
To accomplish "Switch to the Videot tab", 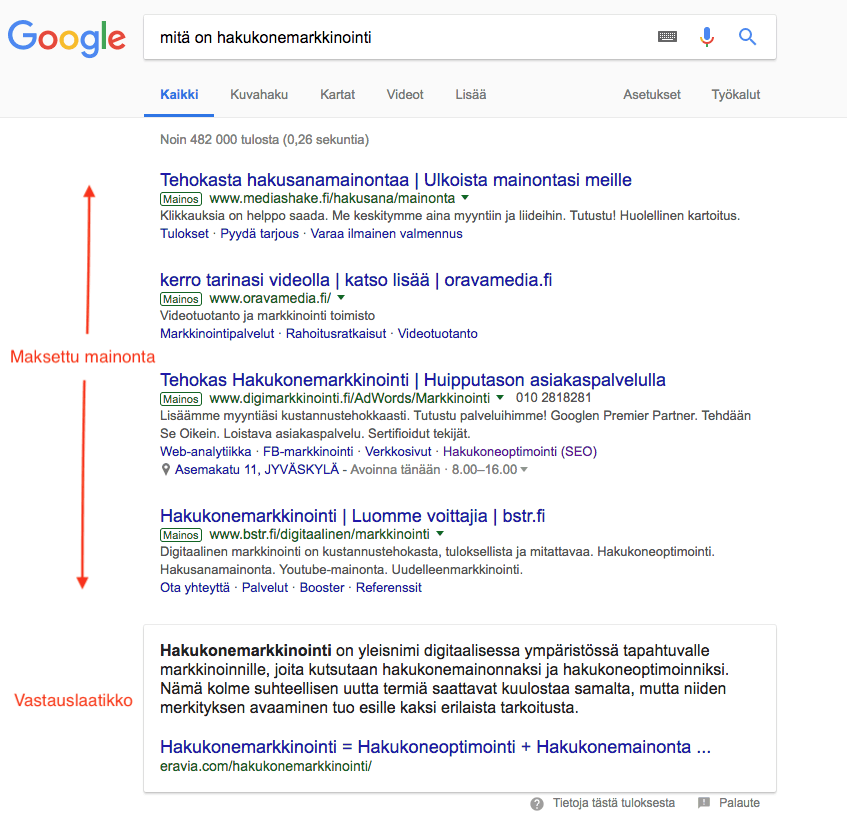I will coord(405,95).
